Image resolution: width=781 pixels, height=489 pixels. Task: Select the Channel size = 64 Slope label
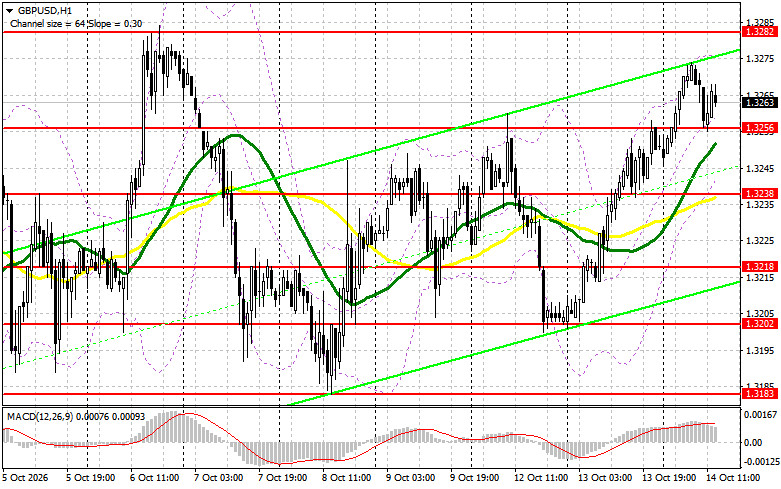[x=76, y=23]
